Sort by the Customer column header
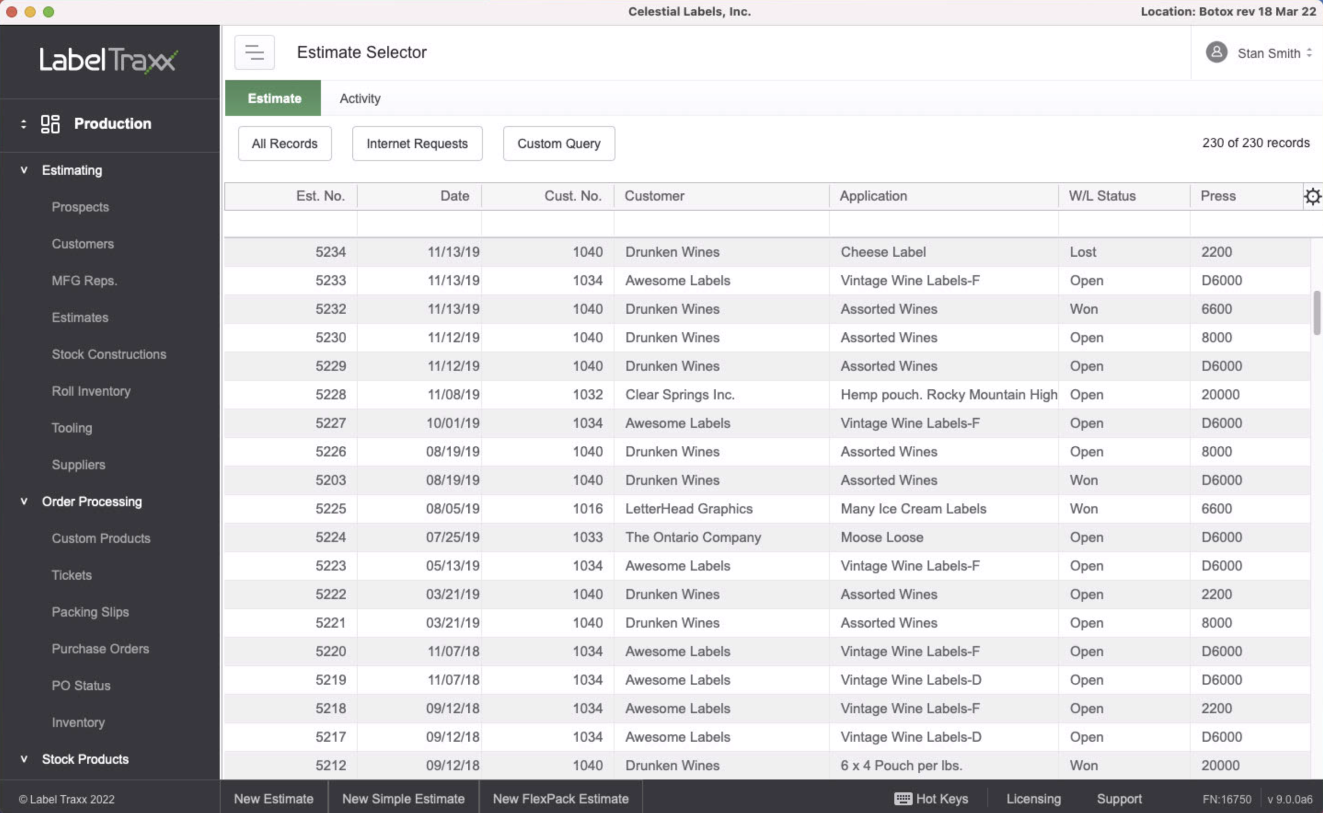 coord(722,196)
